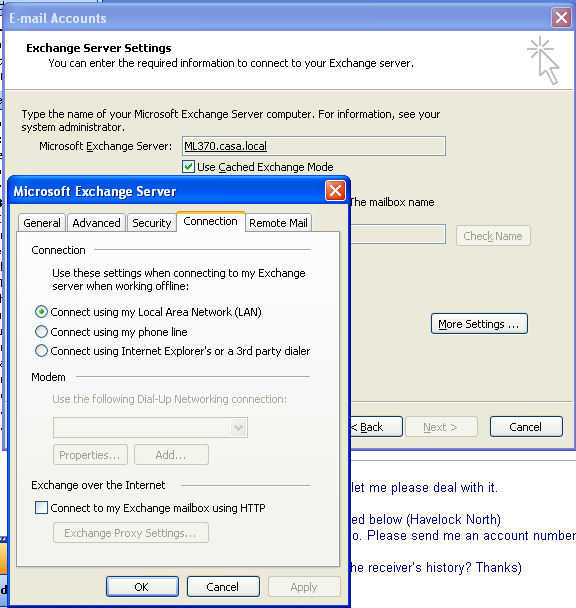This screenshot has width=576, height=608.
Task: Open the Advanced tab
Action: click(x=96, y=223)
